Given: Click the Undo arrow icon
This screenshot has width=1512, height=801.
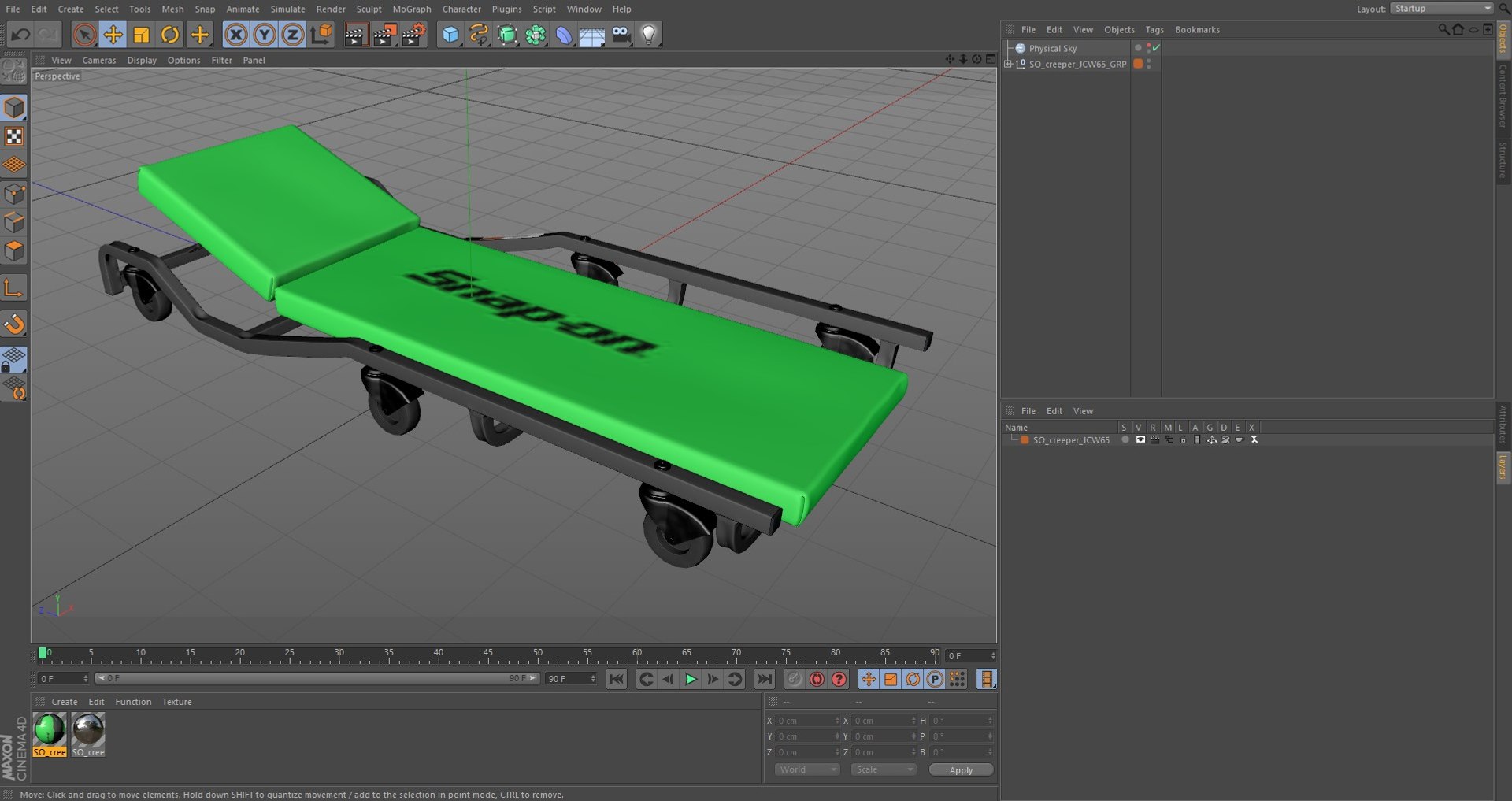Looking at the screenshot, I should (x=21, y=35).
